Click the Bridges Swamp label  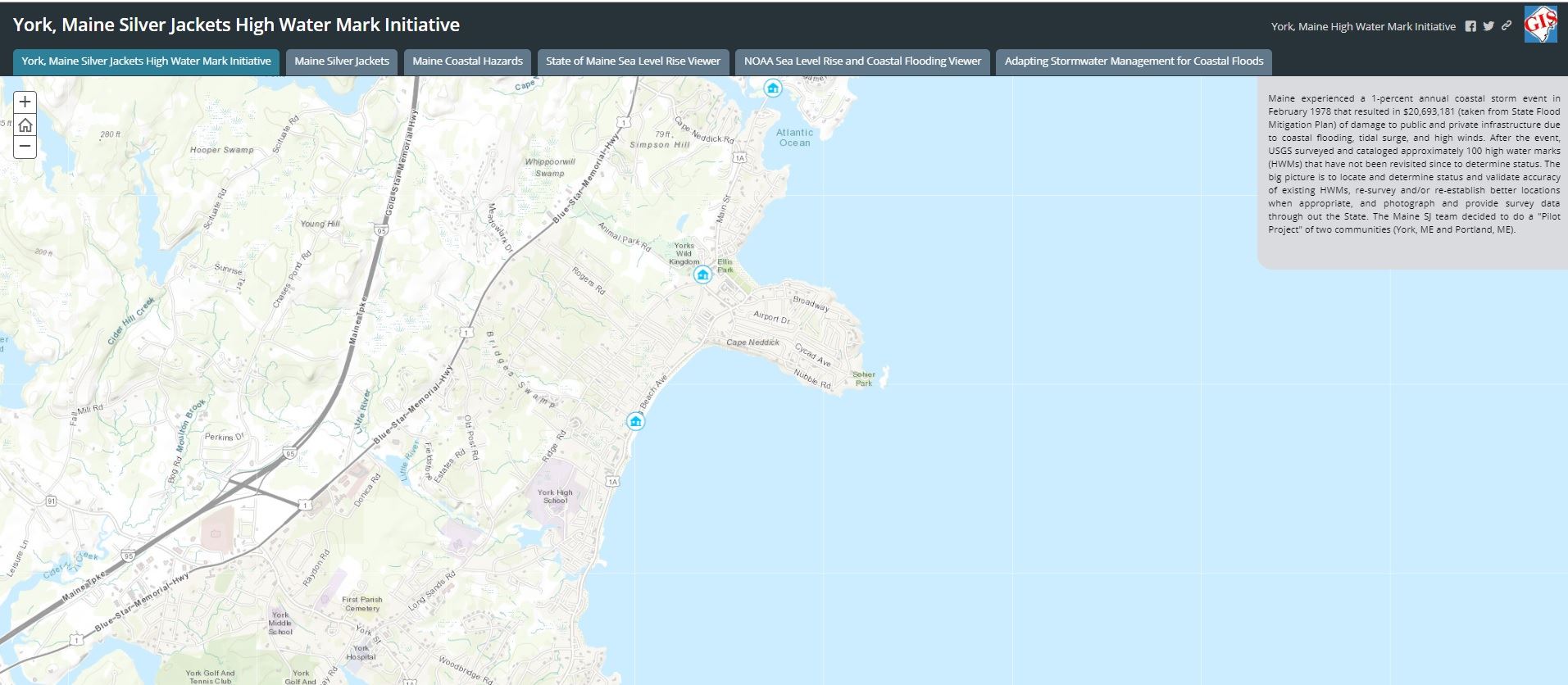[520, 370]
